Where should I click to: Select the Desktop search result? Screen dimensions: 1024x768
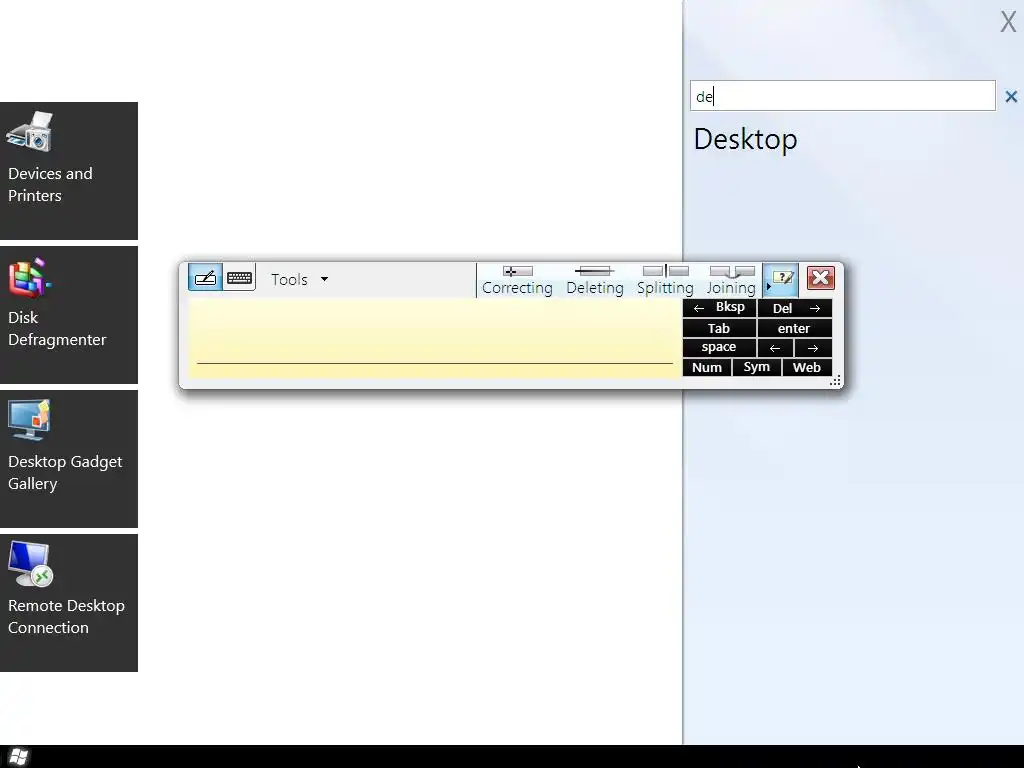tap(745, 139)
